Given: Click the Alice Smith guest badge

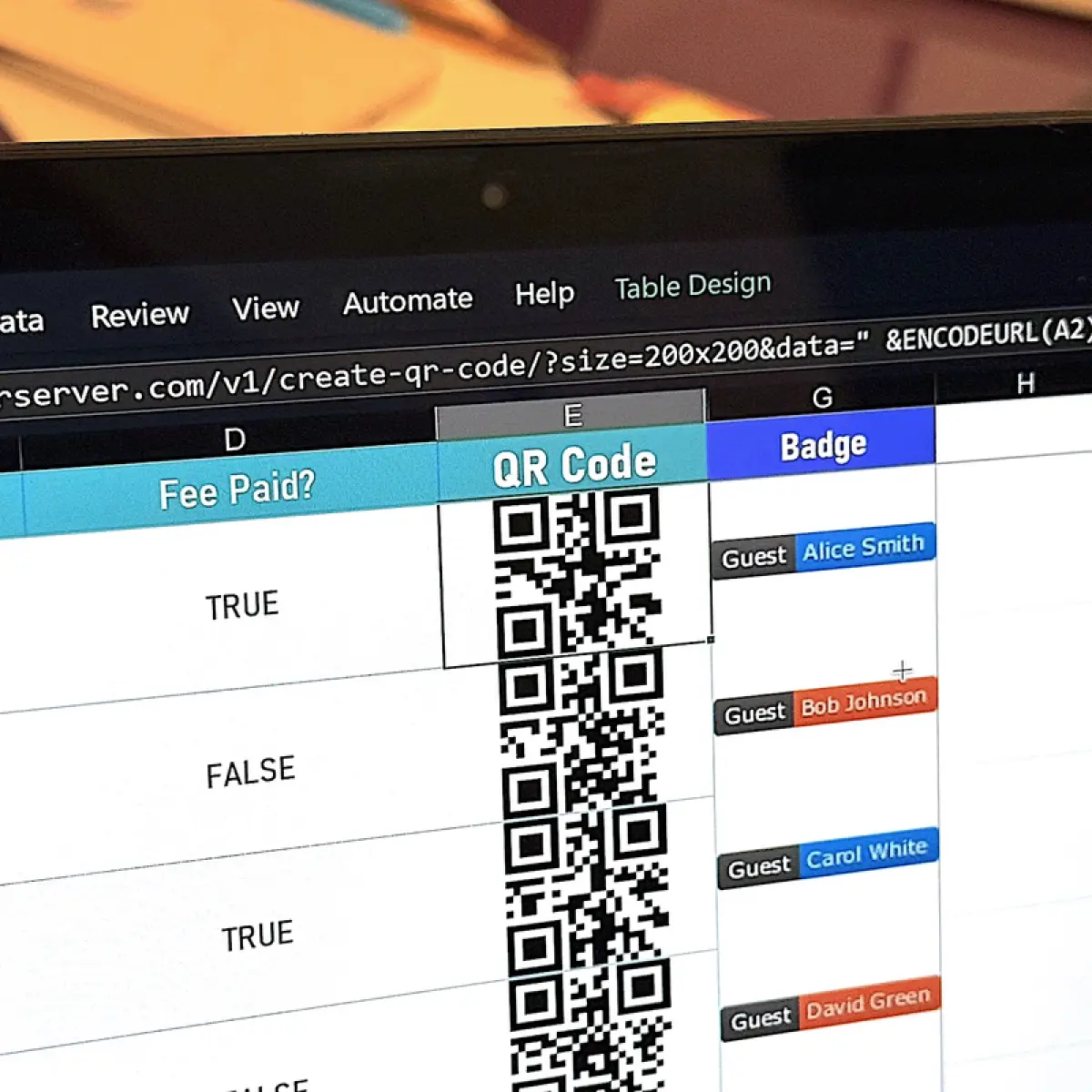Looking at the screenshot, I should pyautogui.click(x=824, y=550).
